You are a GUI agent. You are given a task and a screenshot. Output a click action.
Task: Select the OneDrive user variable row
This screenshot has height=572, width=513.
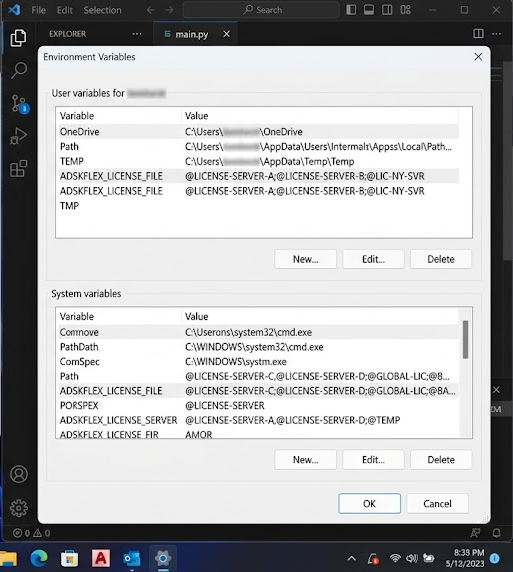[x=258, y=132]
